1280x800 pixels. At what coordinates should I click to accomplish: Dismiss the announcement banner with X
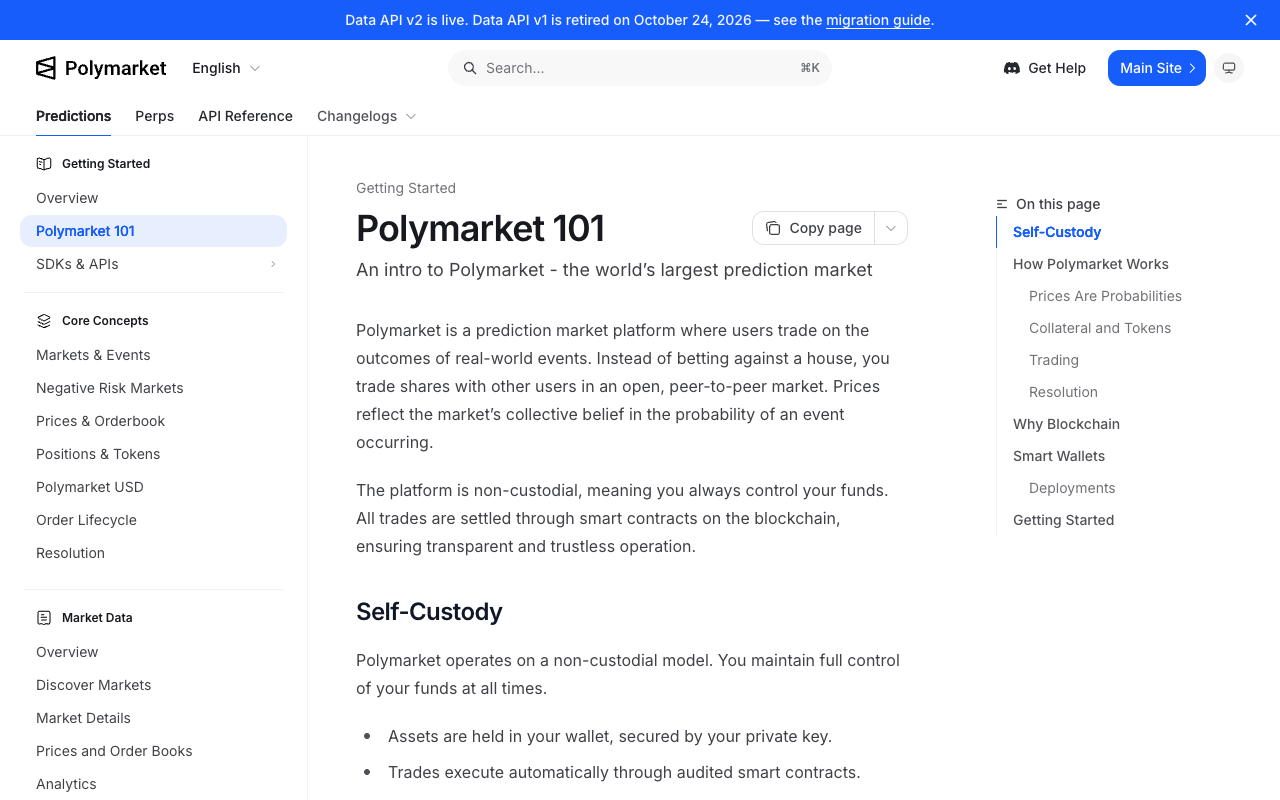(x=1251, y=20)
